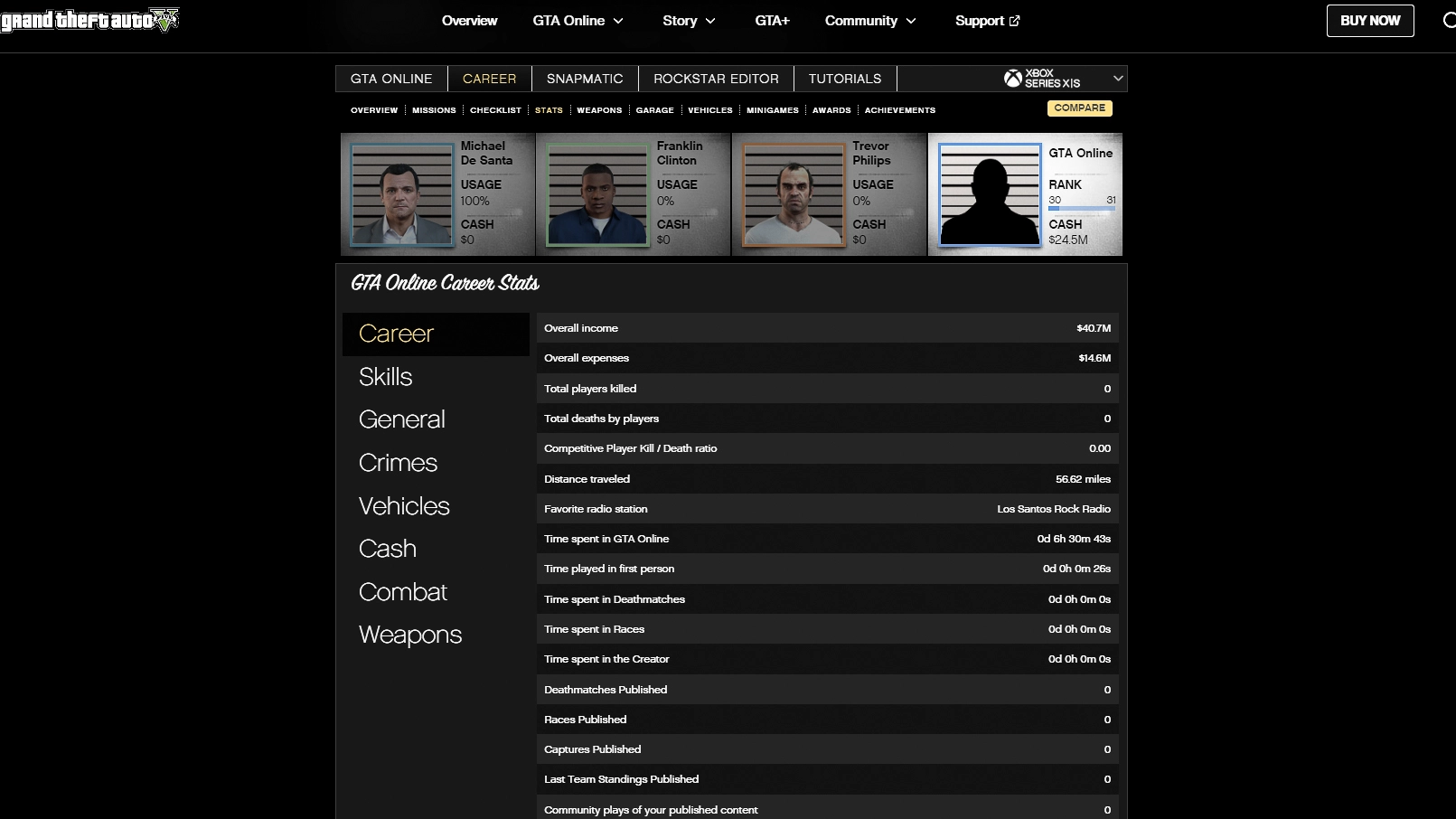The height and width of the screenshot is (819, 1456).
Task: Switch to the Snapmatic tab
Action: (585, 79)
